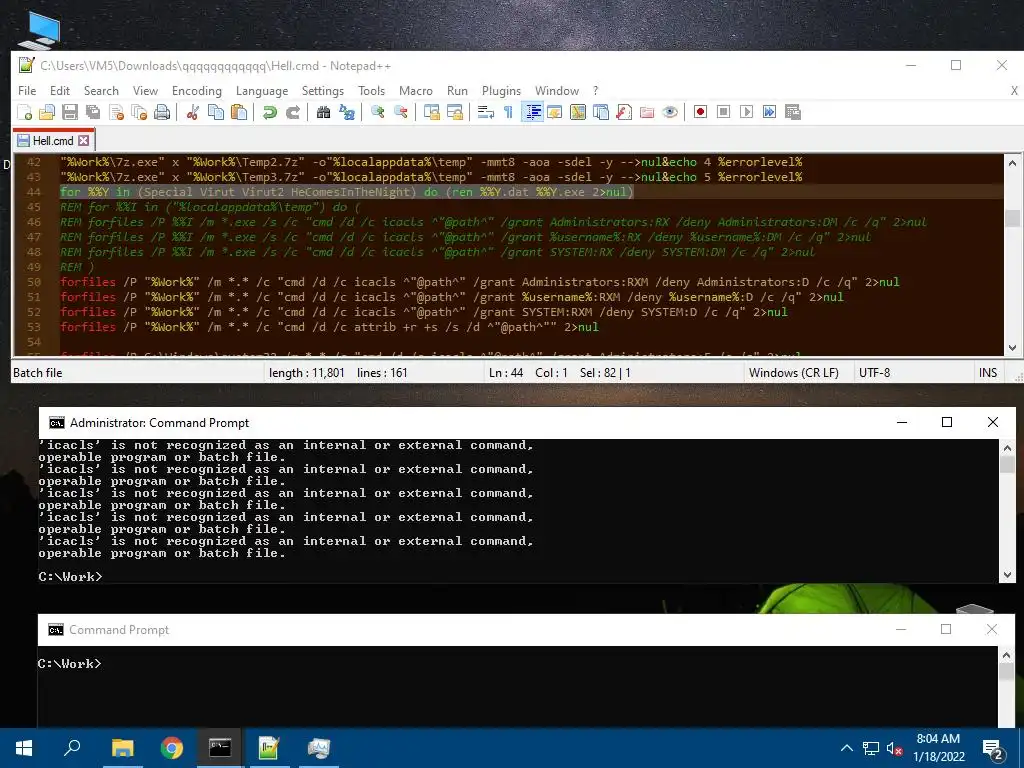This screenshot has height=768, width=1024.
Task: Save the recorded macro icon
Action: coord(793,112)
